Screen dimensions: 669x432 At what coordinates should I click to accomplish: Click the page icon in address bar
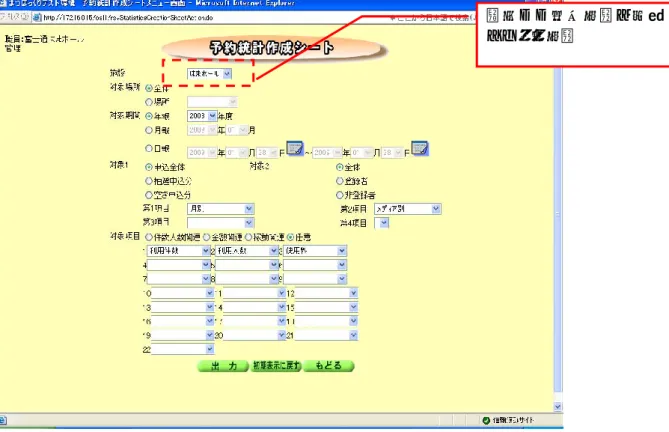[x=37, y=17]
